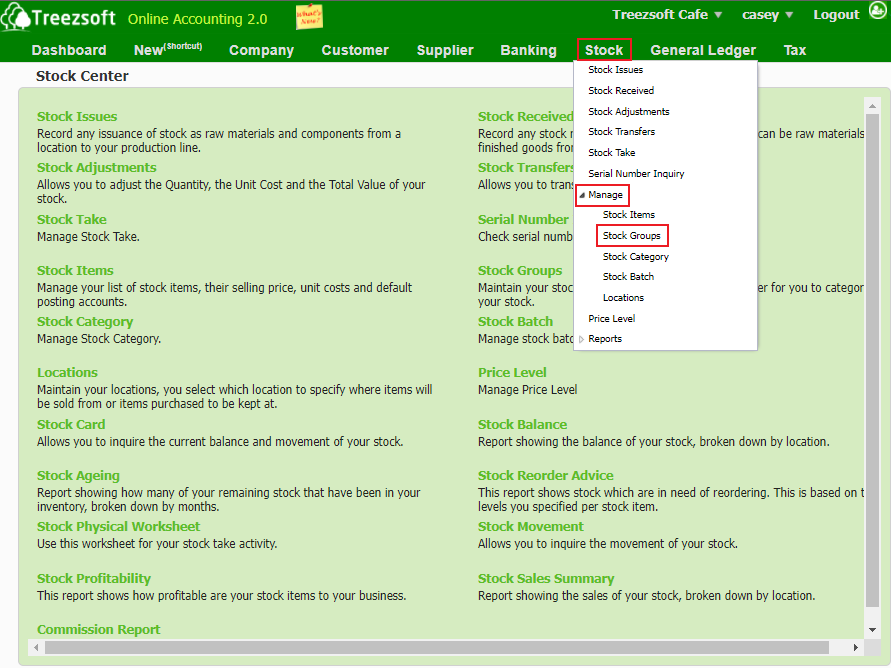
Task: Open the casey user dropdown
Action: (767, 15)
